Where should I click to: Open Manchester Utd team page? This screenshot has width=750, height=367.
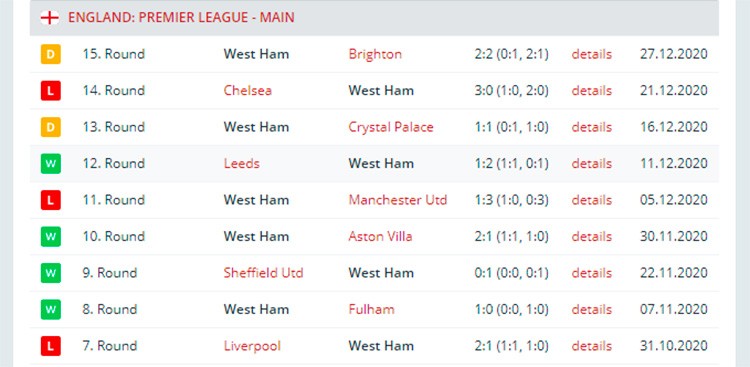click(x=397, y=200)
